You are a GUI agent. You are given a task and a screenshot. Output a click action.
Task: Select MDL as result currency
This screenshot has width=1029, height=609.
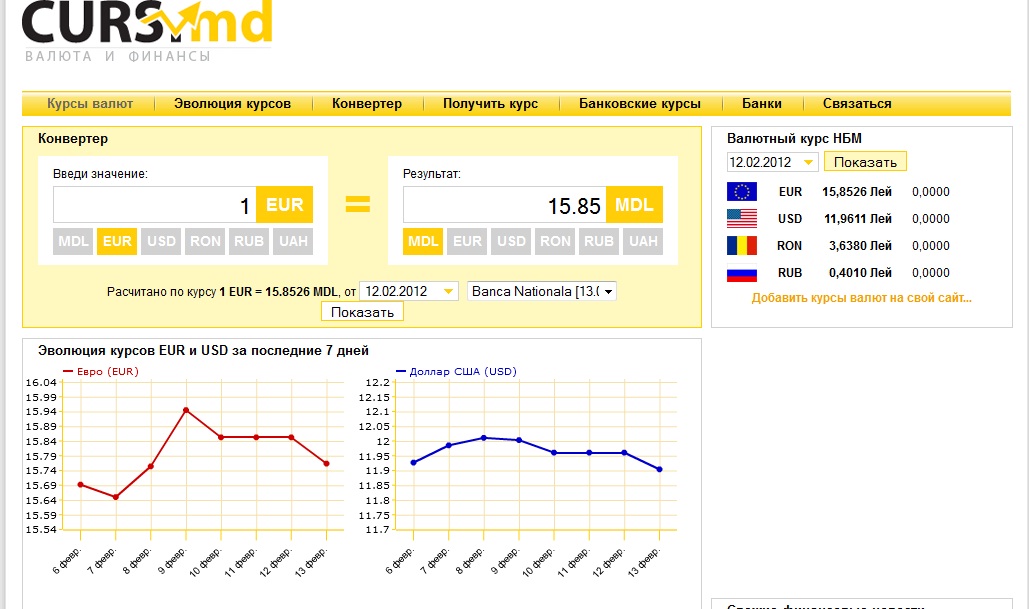tap(423, 241)
